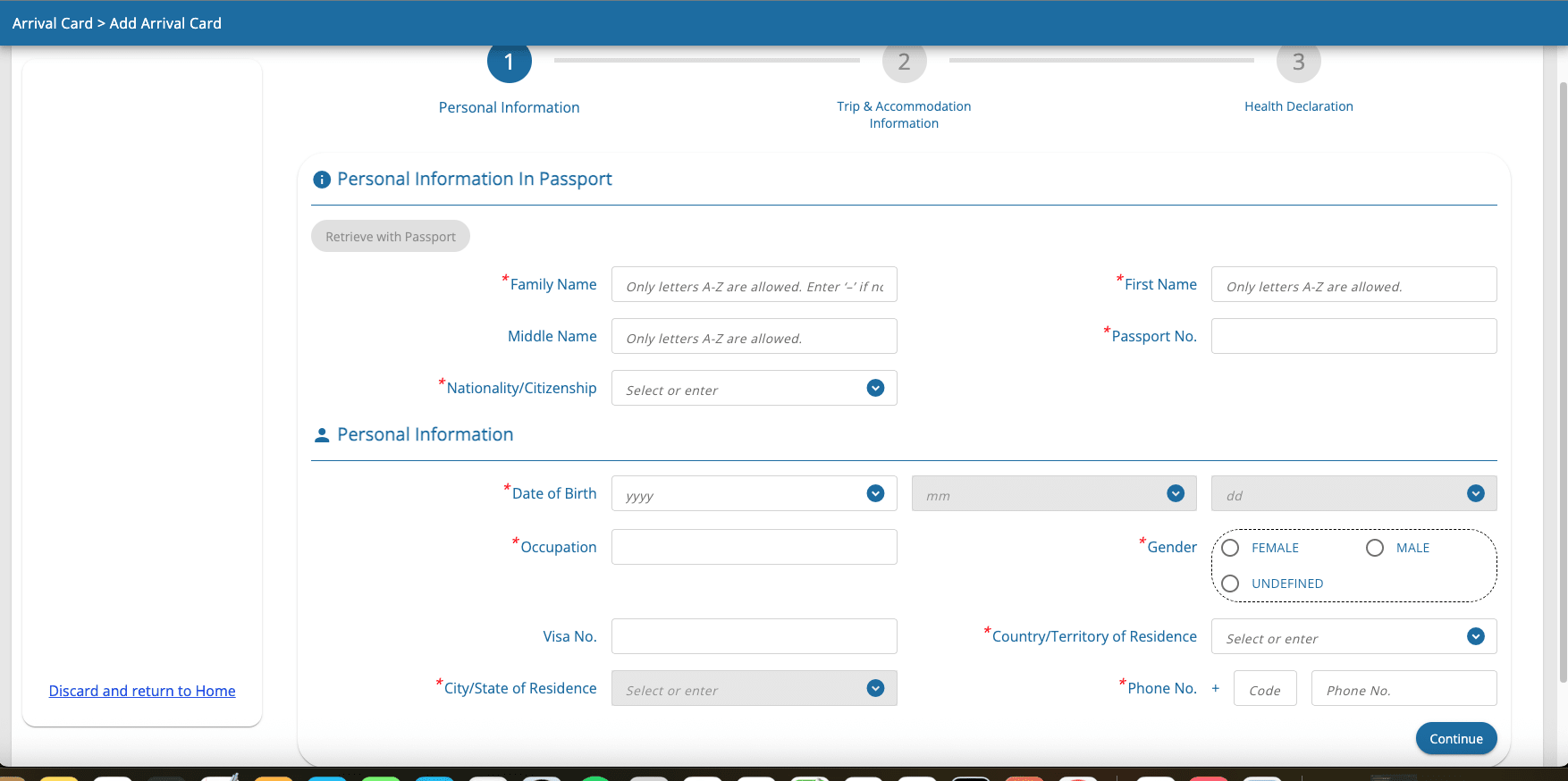The height and width of the screenshot is (781, 1568).
Task: Open the birth year yyyy dropdown
Action: pyautogui.click(x=754, y=493)
